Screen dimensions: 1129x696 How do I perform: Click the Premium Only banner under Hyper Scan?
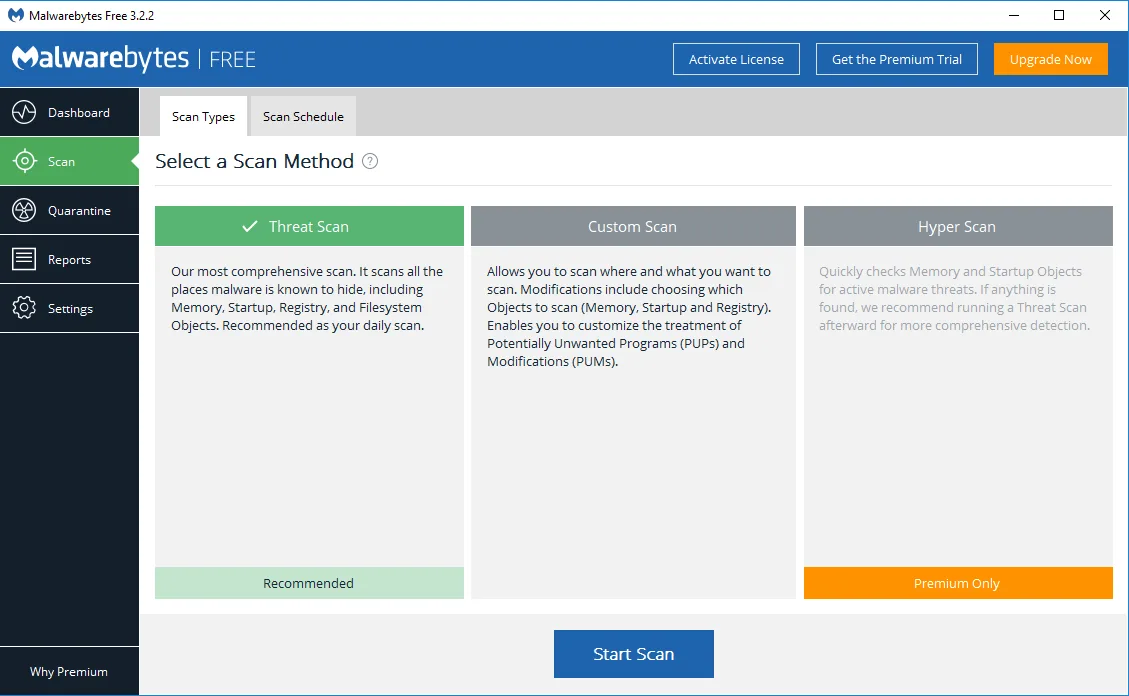958,583
